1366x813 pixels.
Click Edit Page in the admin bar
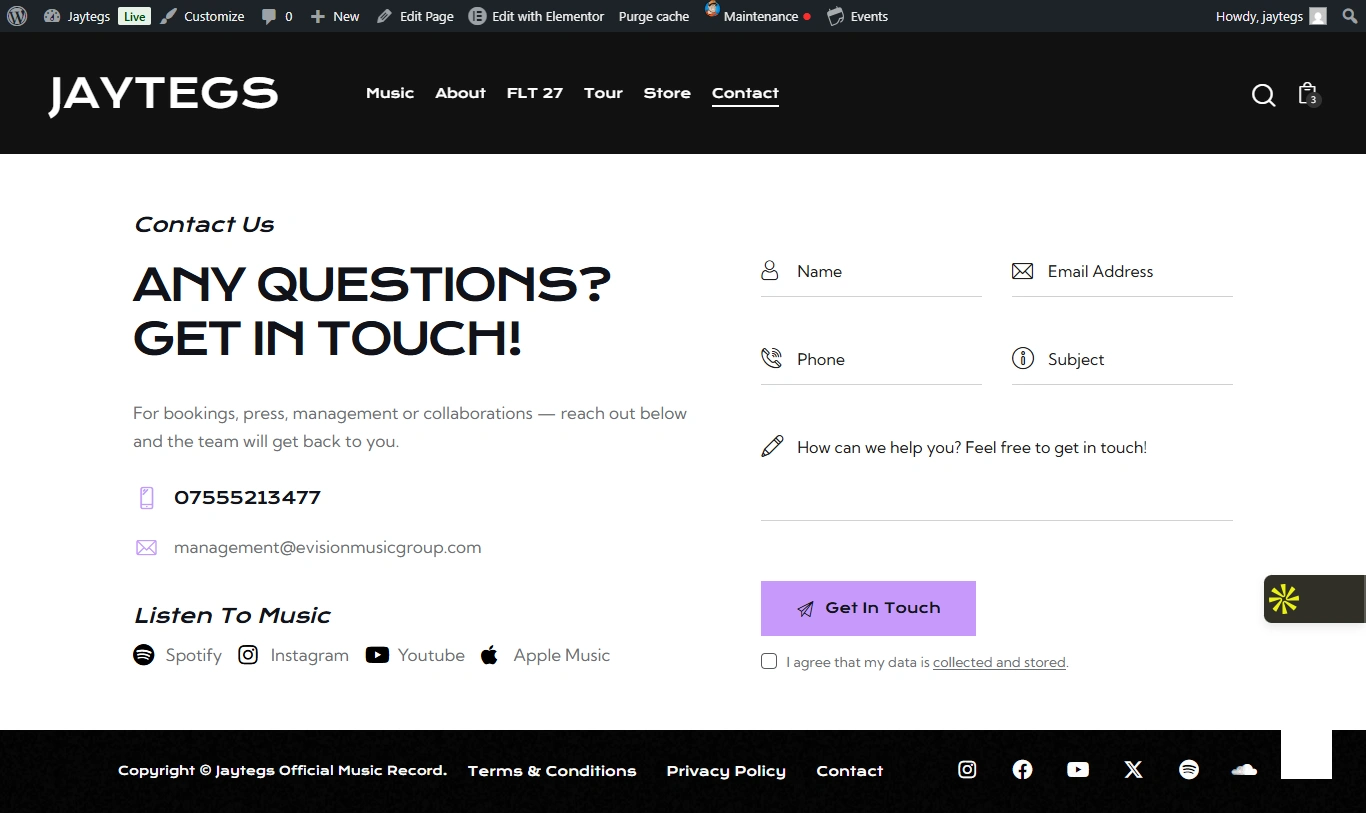click(x=415, y=16)
